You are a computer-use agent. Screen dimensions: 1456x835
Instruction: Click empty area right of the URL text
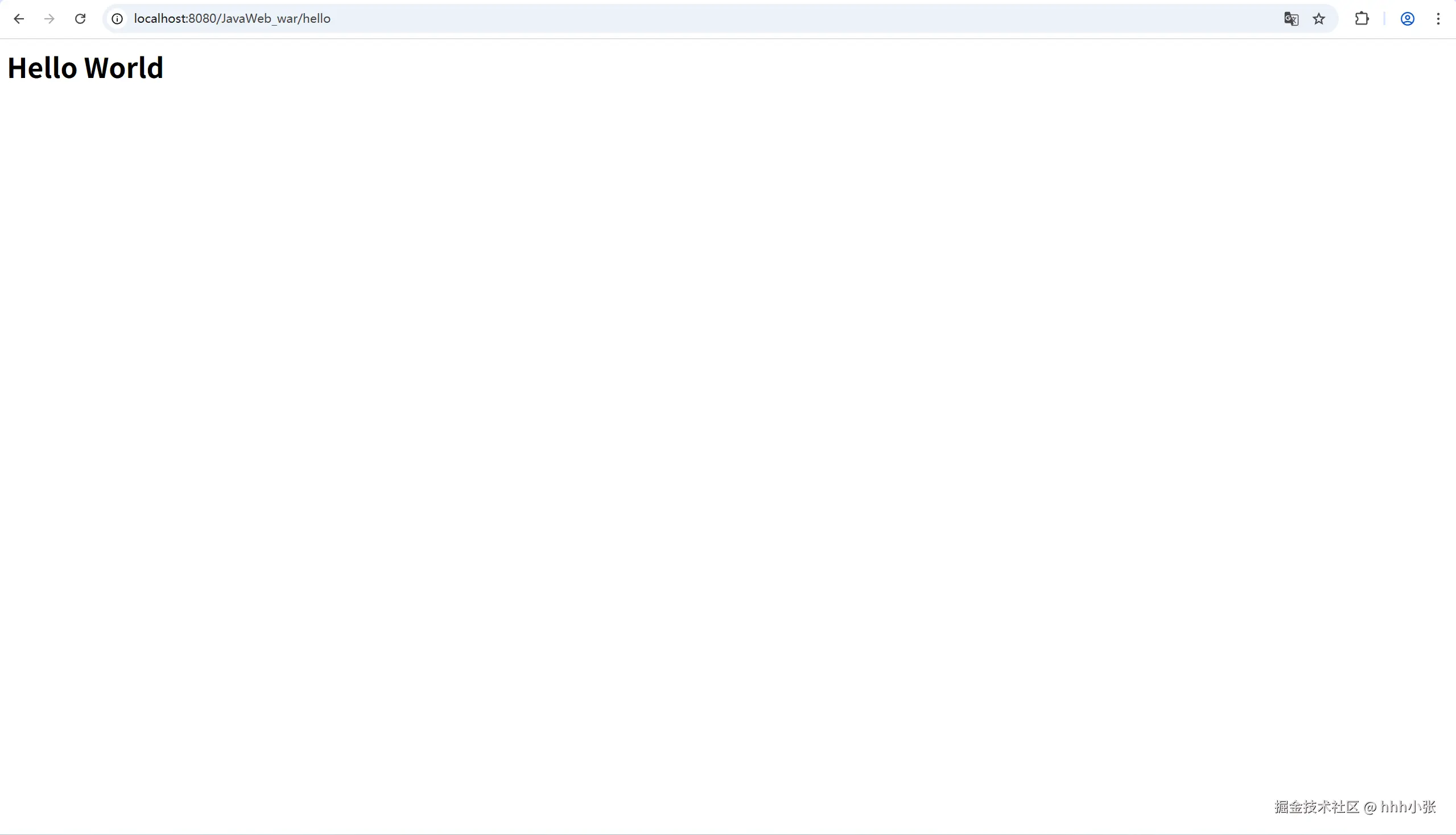[x=802, y=19]
